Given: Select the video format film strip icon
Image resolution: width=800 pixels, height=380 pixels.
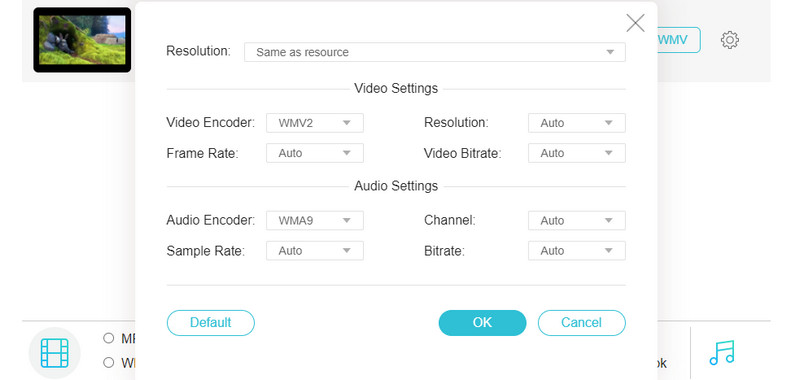Looking at the screenshot, I should click(x=55, y=353).
